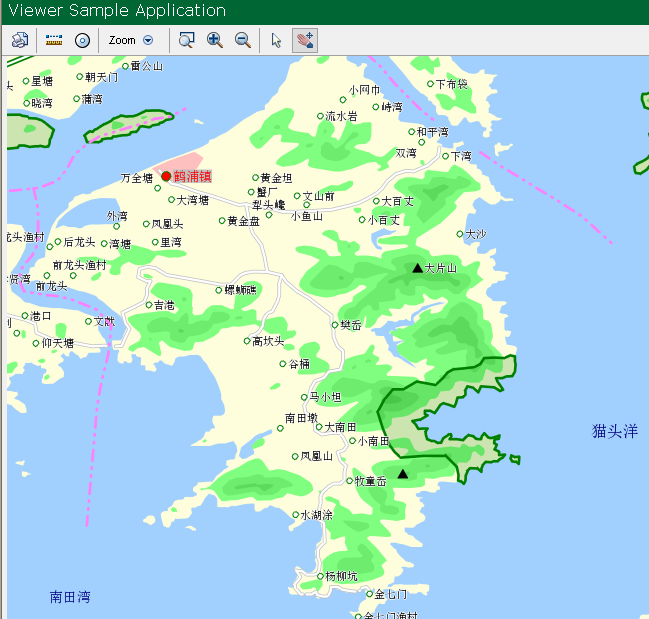Select the measure ruler tool
Viewport: 649px width, 619px height.
[x=54, y=40]
